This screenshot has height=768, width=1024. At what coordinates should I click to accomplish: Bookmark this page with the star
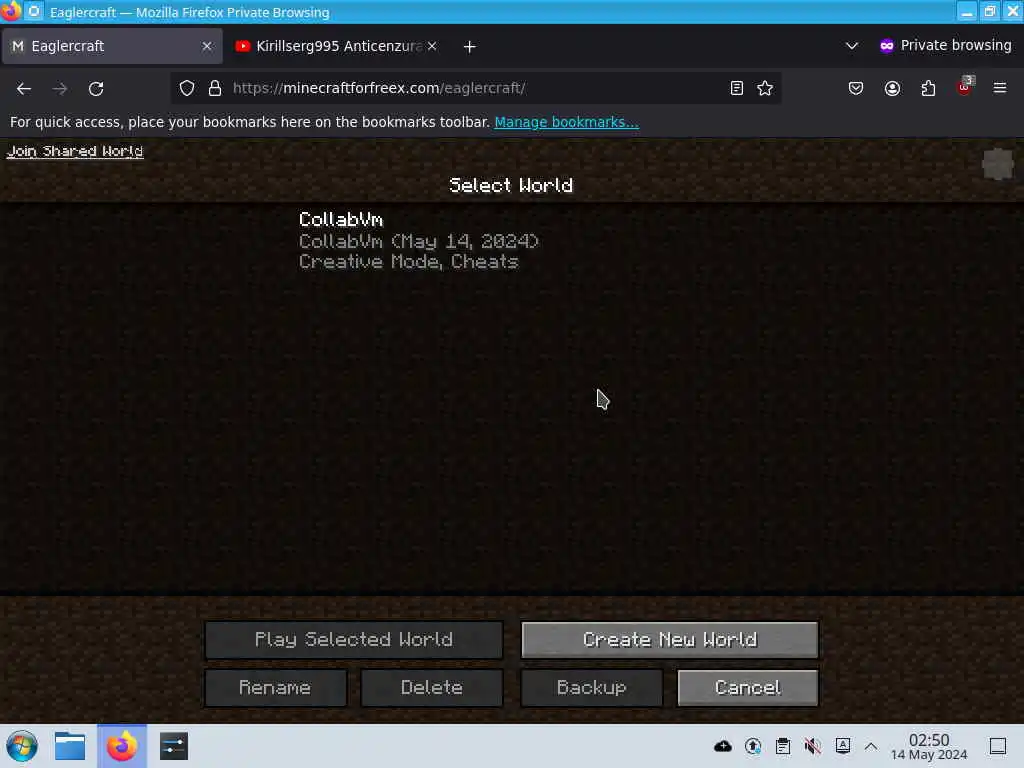(765, 88)
